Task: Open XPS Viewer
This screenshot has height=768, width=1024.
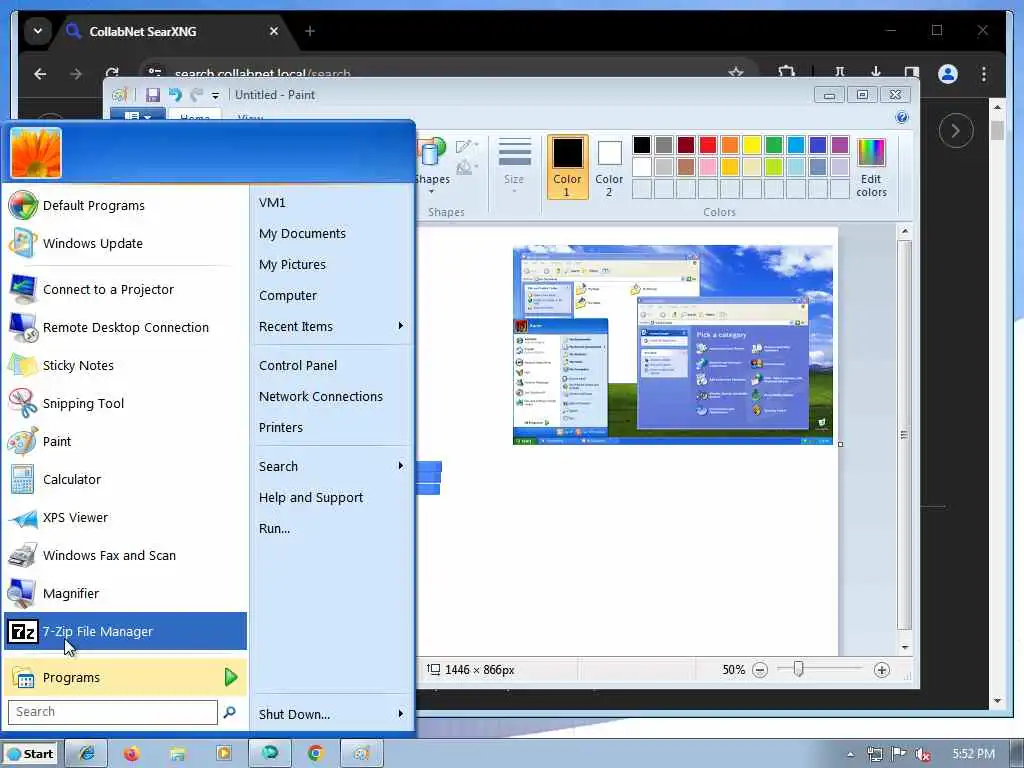Action: pyautogui.click(x=125, y=517)
